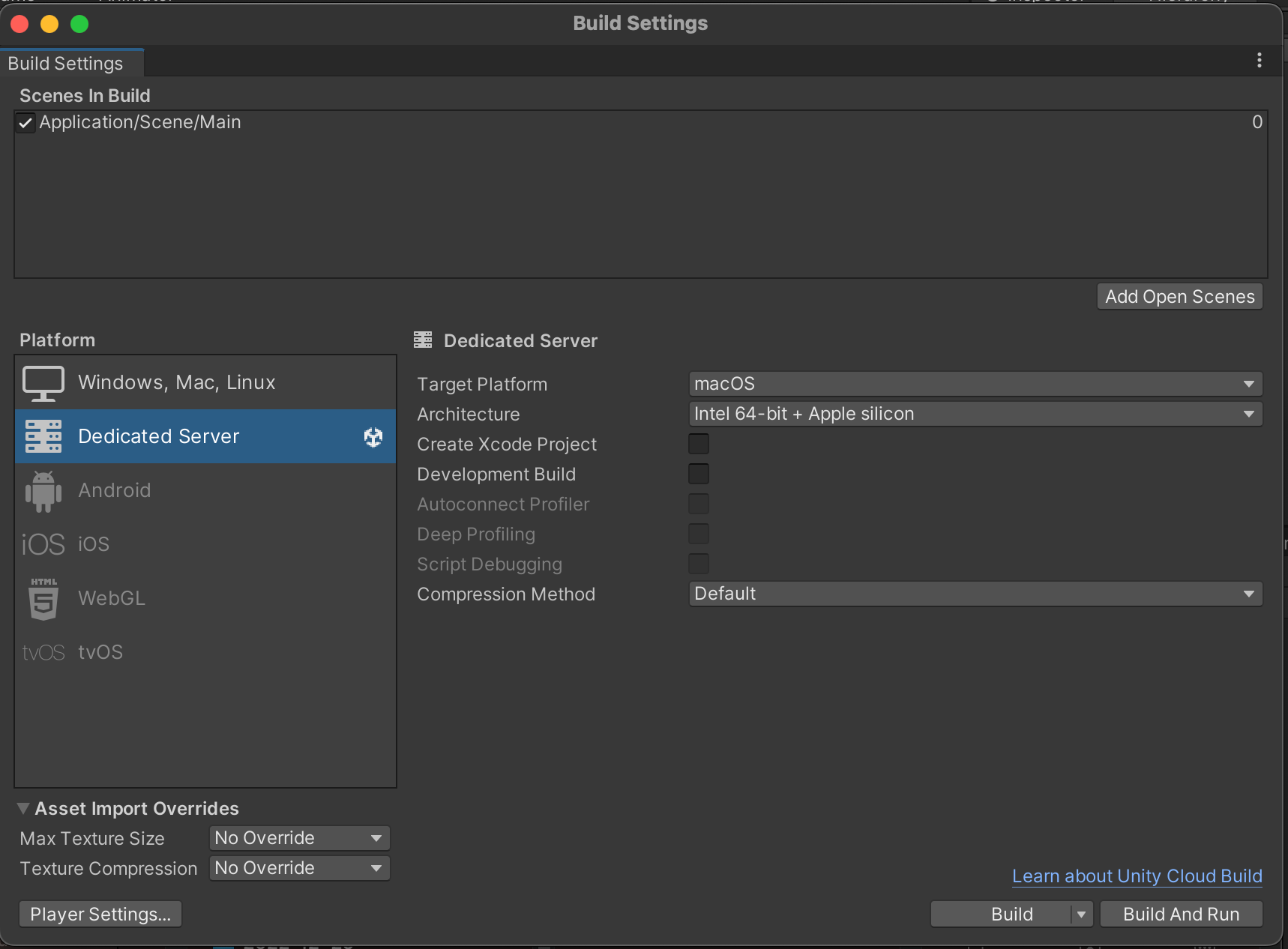The width and height of the screenshot is (1288, 949).
Task: Select the Windows, Mac, Linux monitor icon
Action: [x=43, y=383]
